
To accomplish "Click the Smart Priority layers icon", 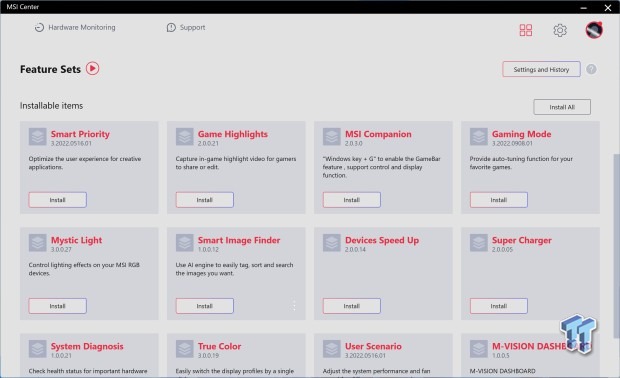I will 38,137.
